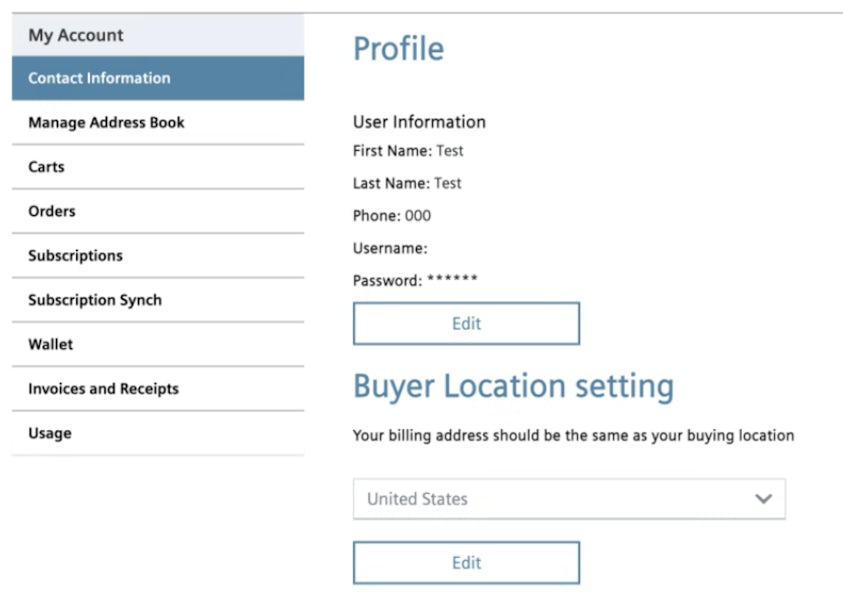Click Edit below the country dropdown
The image size is (843, 592).
pos(466,562)
